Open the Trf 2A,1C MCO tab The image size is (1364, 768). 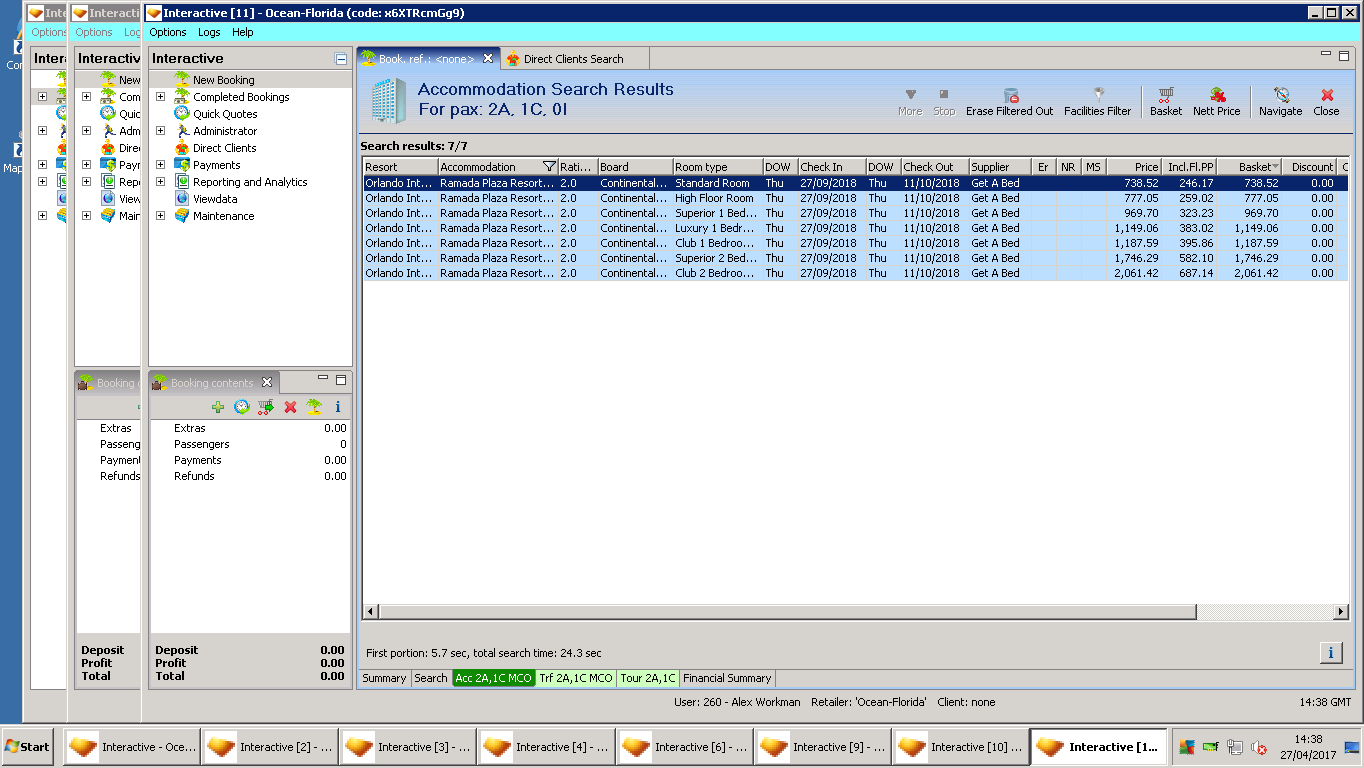[x=576, y=678]
